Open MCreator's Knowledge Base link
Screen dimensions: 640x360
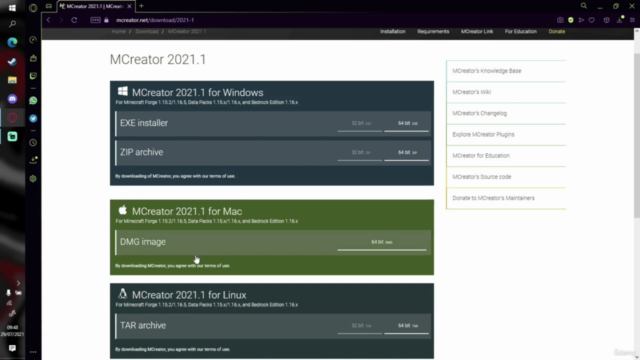[x=487, y=71]
